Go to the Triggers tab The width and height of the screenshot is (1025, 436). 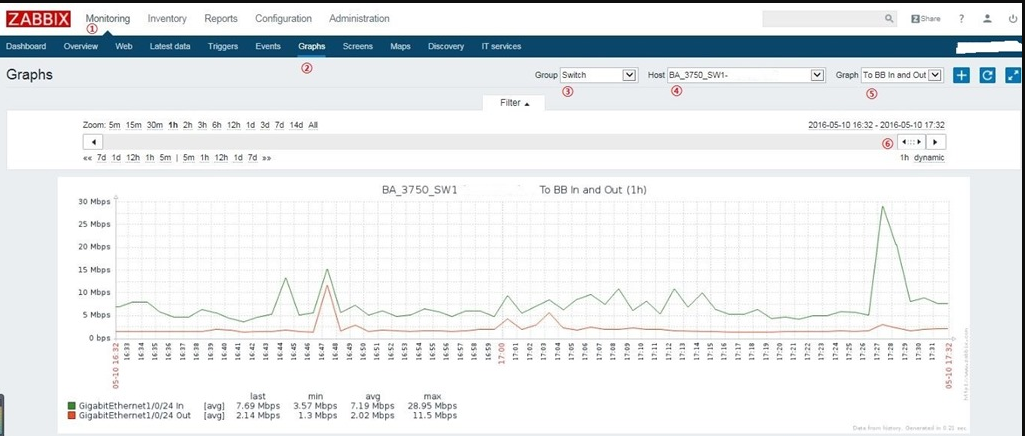click(223, 46)
